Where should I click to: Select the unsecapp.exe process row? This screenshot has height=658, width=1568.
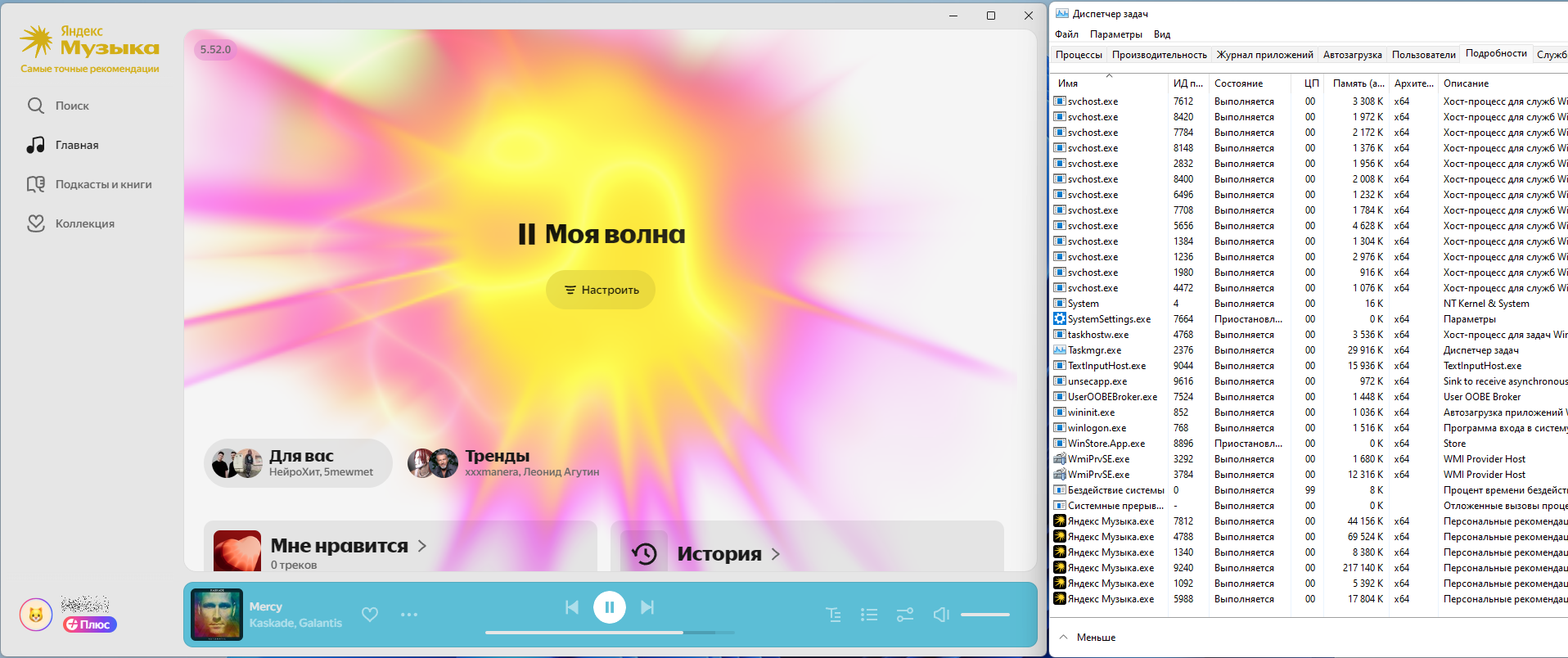(1309, 381)
